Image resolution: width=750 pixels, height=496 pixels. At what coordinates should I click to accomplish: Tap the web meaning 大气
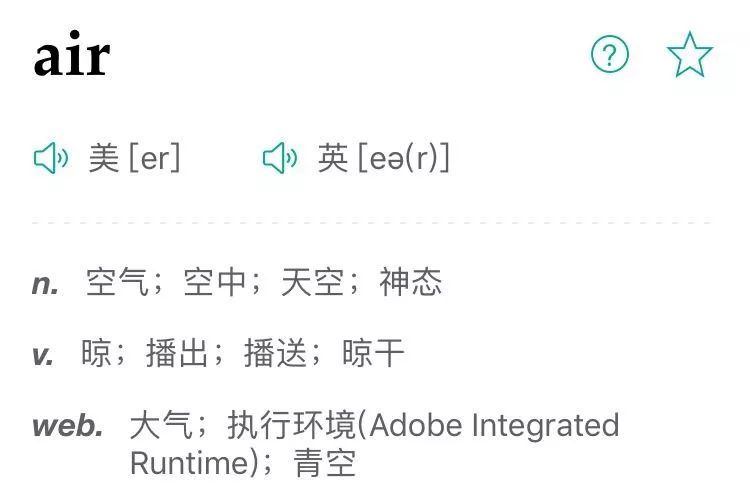(161, 425)
